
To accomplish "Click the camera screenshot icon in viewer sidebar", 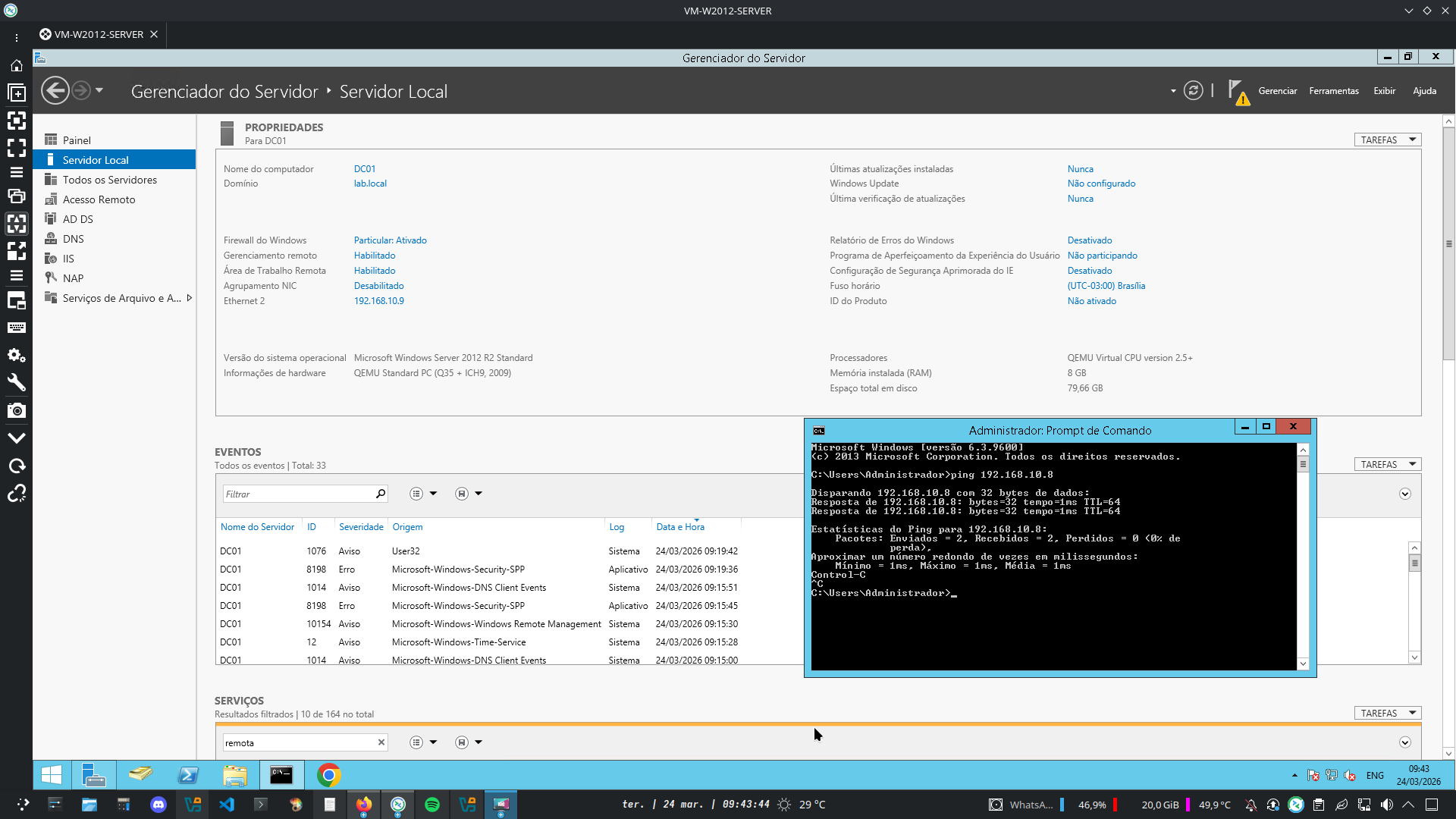I will pos(16,410).
